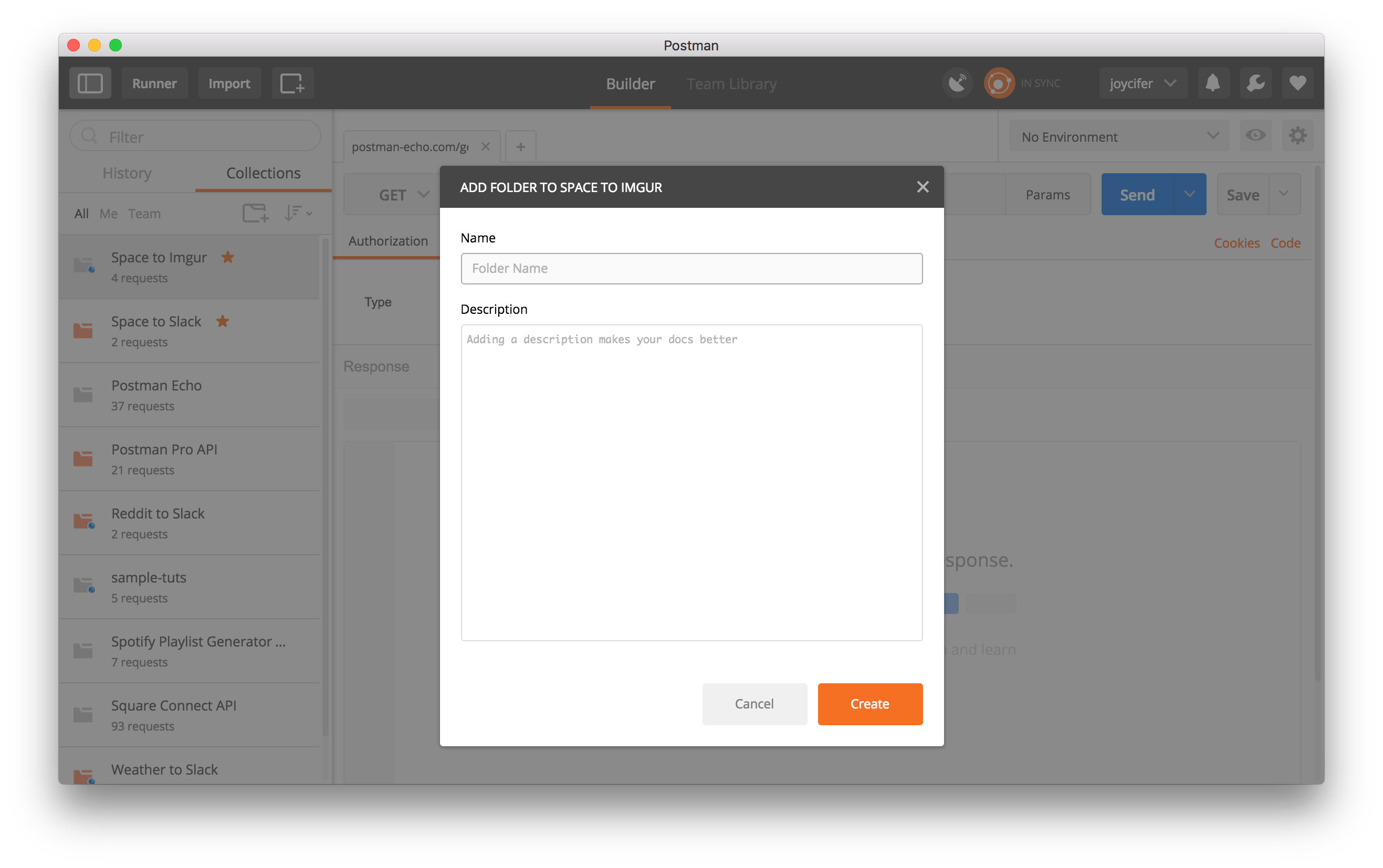Image resolution: width=1383 pixels, height=868 pixels.
Task: Open the Save options chevron
Action: coord(1285,194)
